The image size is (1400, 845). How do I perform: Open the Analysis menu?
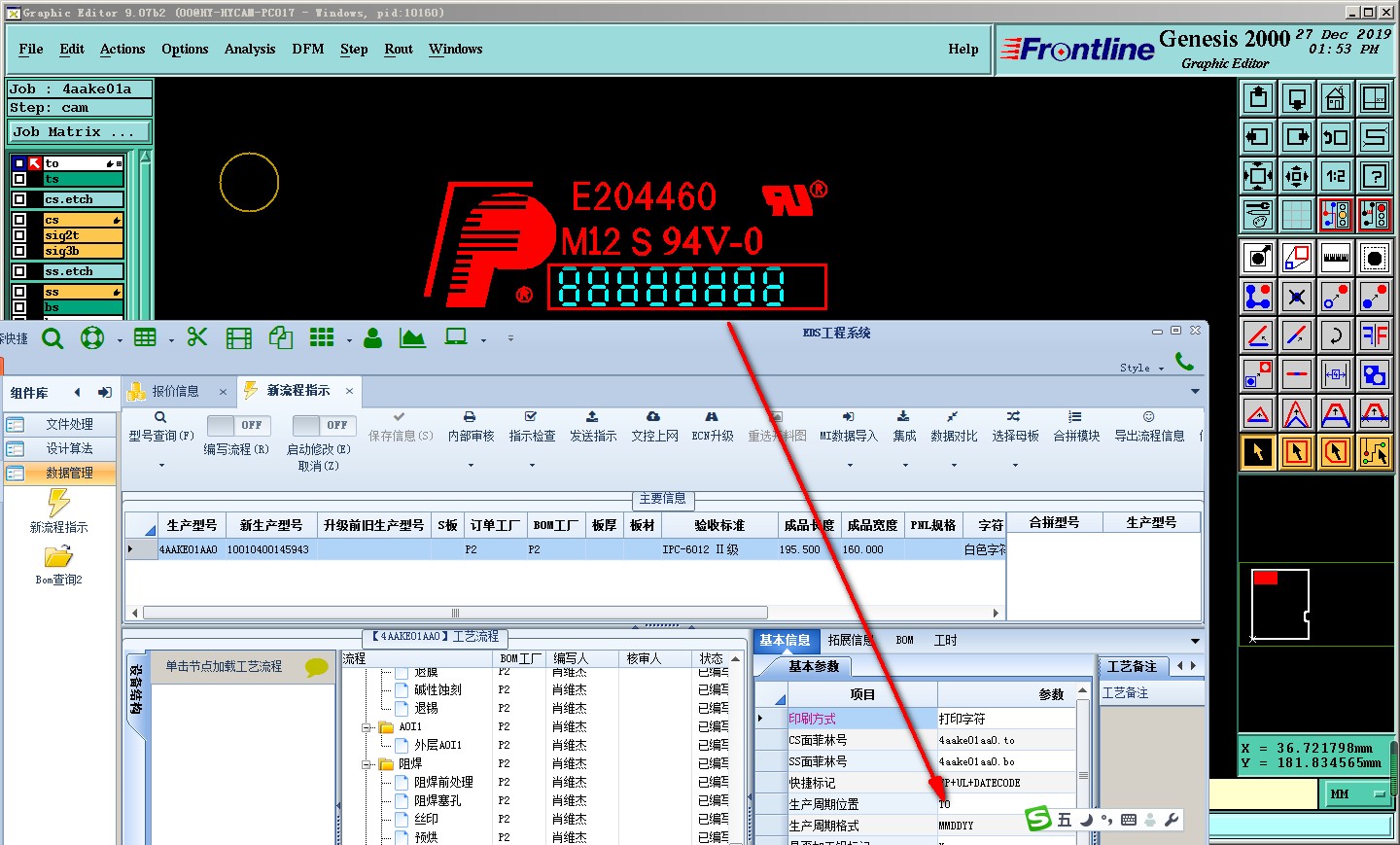(250, 49)
